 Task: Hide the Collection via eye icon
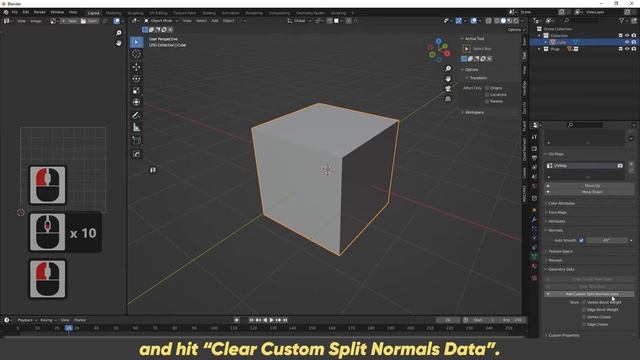click(627, 36)
